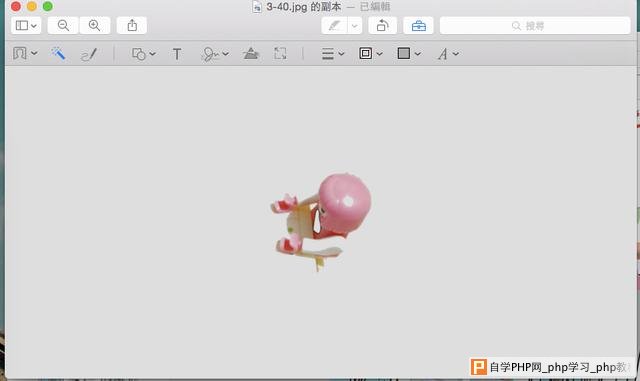Open the selection tools dropdown

click(x=25, y=53)
